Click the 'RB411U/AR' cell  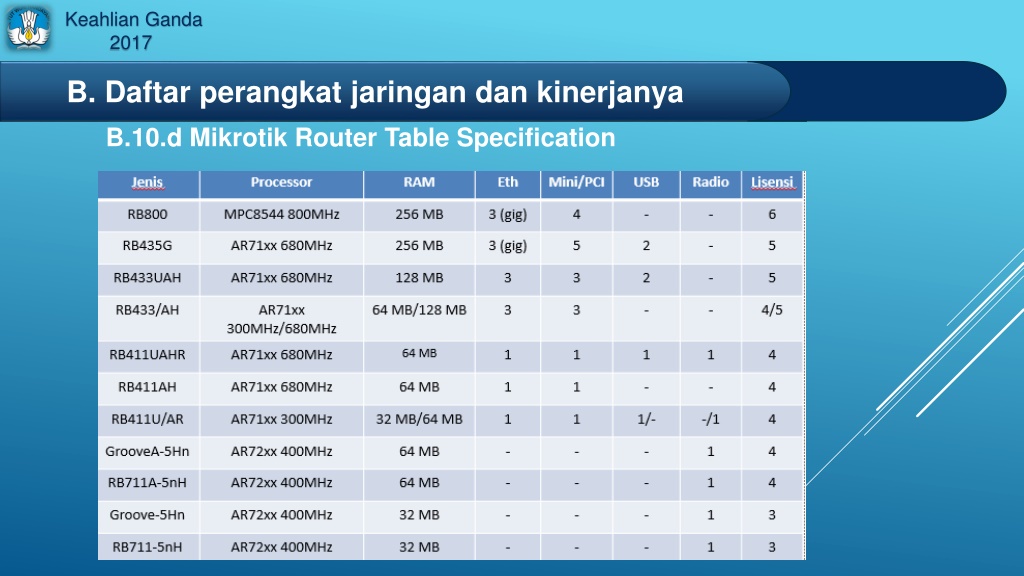148,419
